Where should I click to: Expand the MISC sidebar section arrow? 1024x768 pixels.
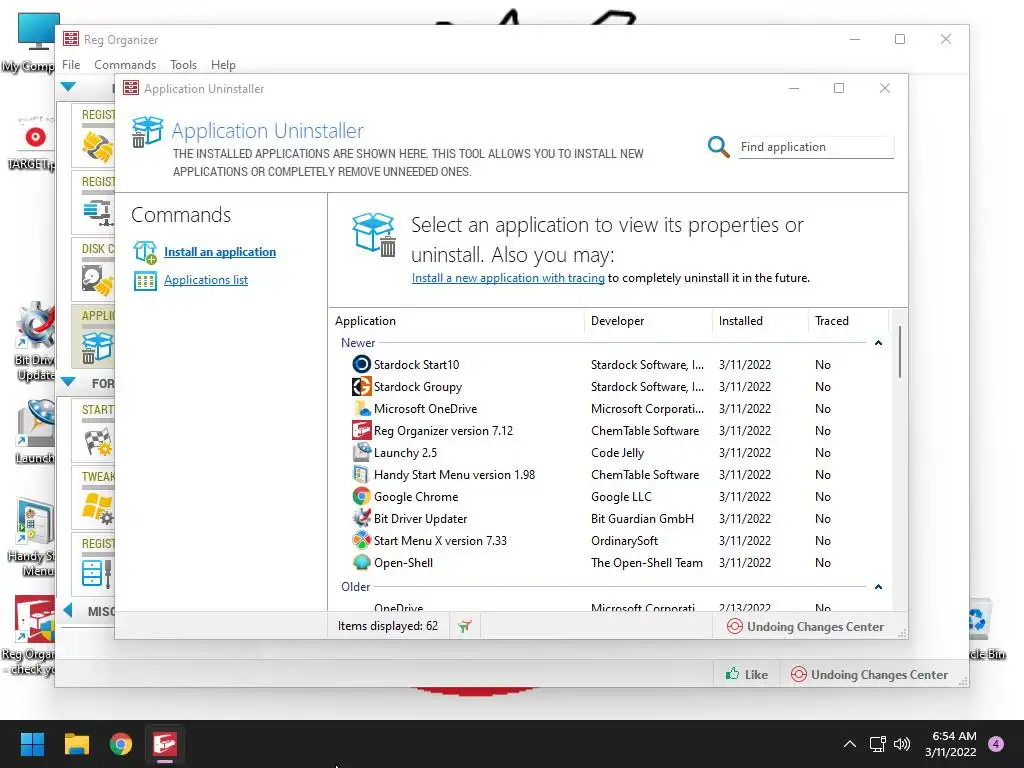click(68, 611)
